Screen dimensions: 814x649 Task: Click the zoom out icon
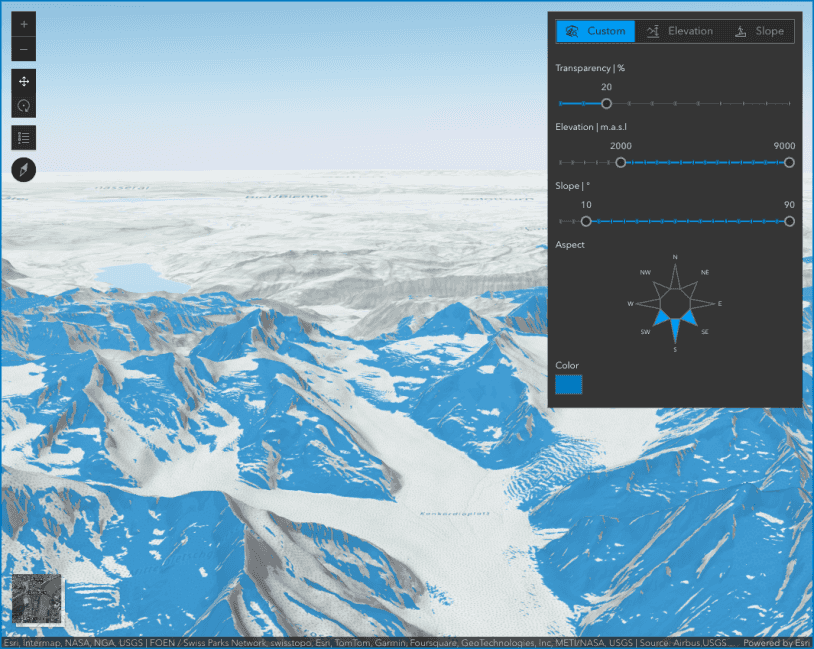(23, 47)
